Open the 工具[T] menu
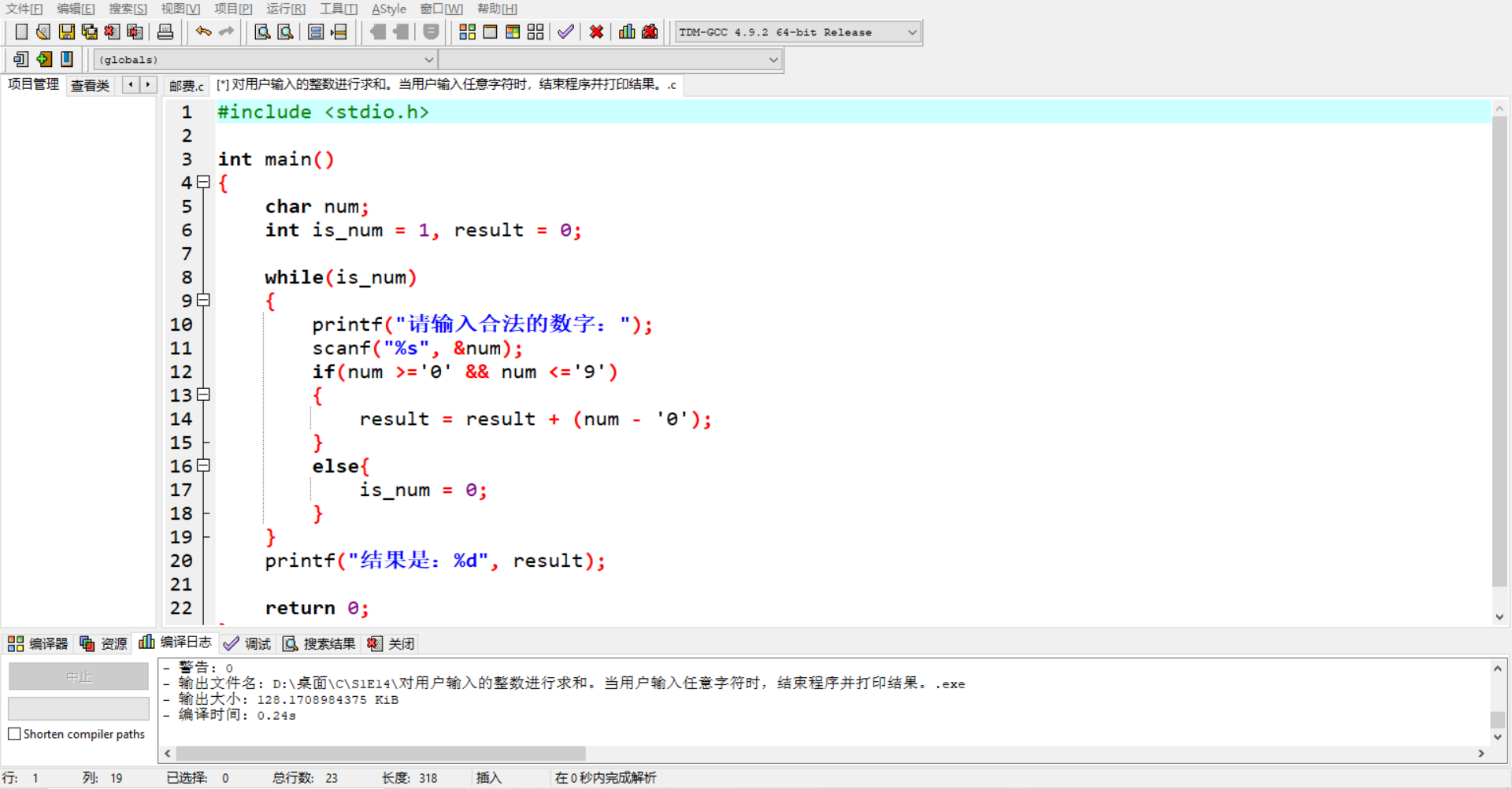1512x789 pixels. coord(339,9)
